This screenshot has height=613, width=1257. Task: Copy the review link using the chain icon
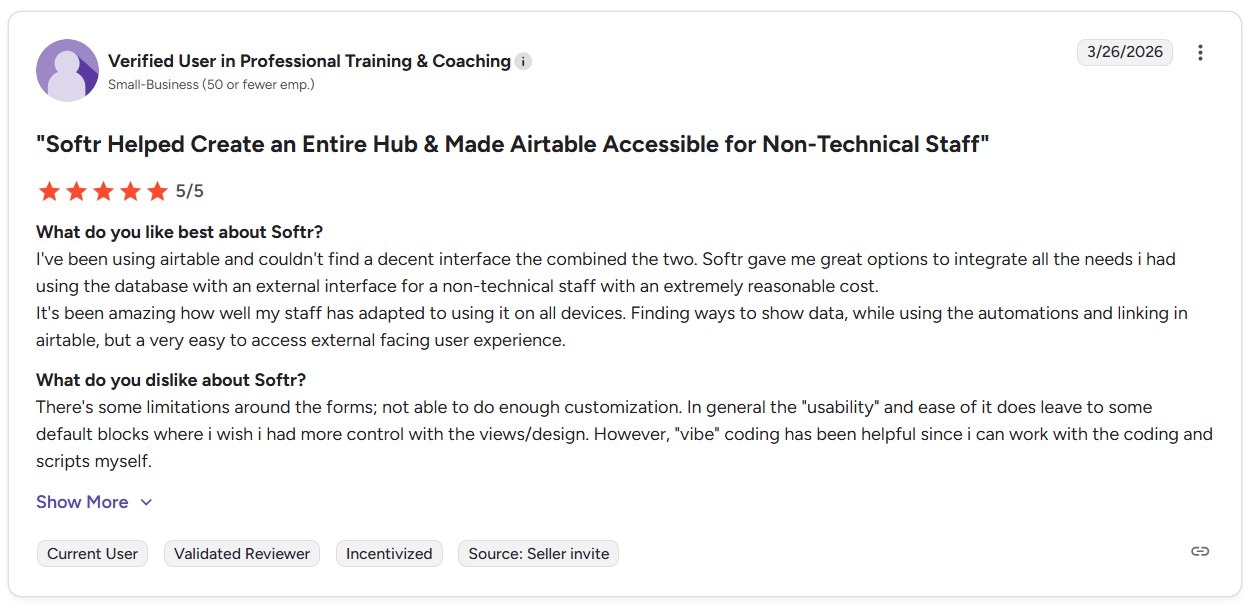pos(1200,551)
